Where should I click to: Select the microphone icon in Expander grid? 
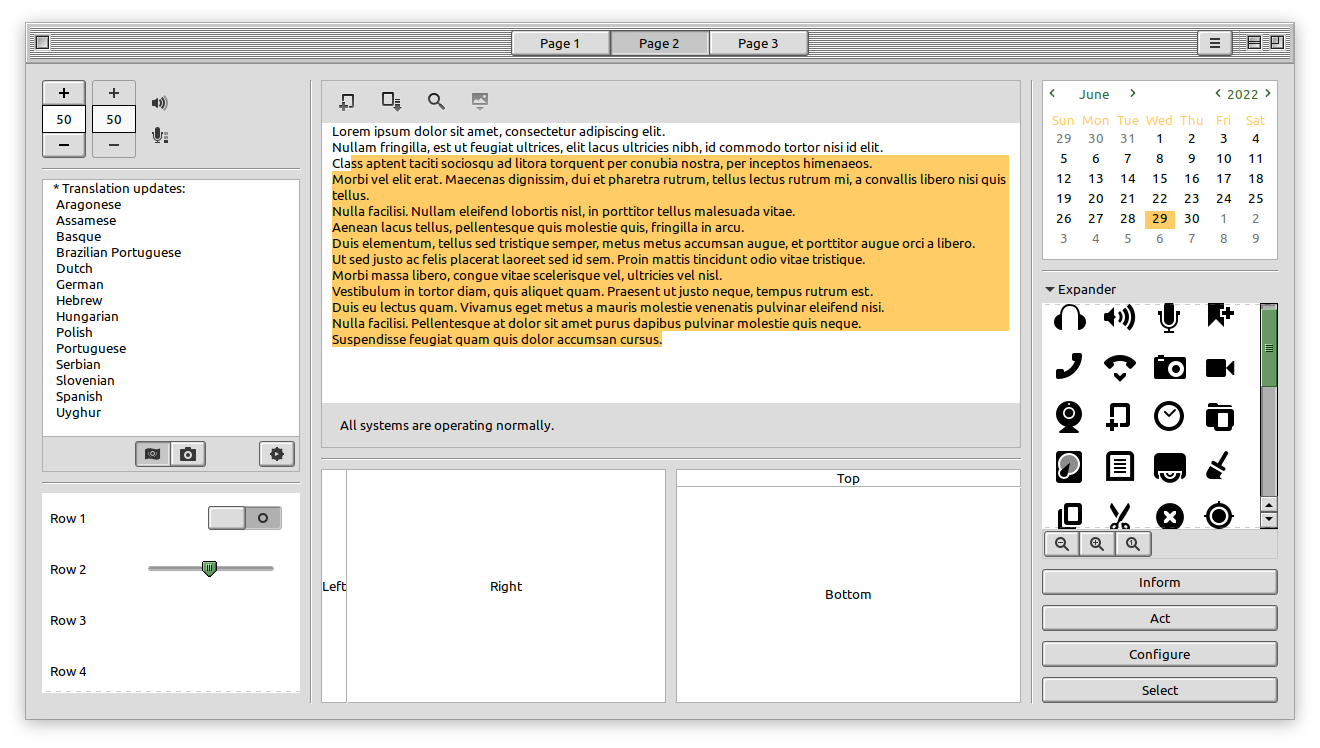tap(1169, 318)
